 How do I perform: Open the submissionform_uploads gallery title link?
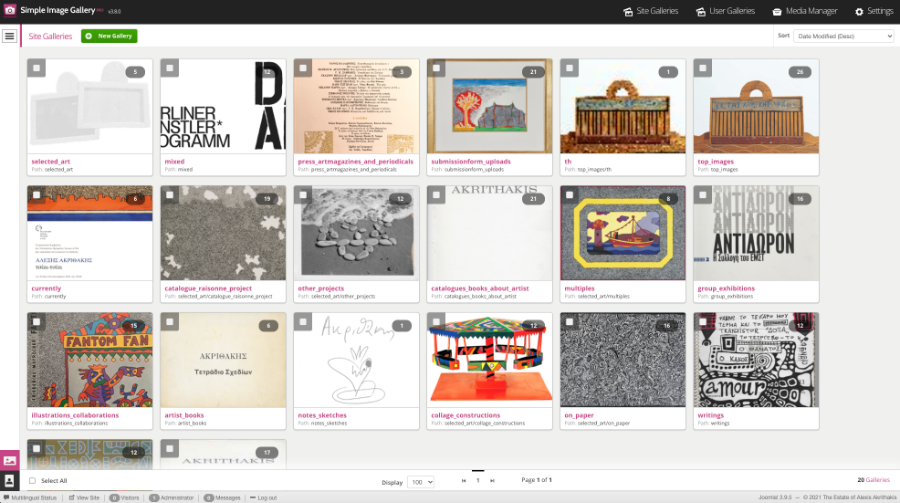click(471, 161)
